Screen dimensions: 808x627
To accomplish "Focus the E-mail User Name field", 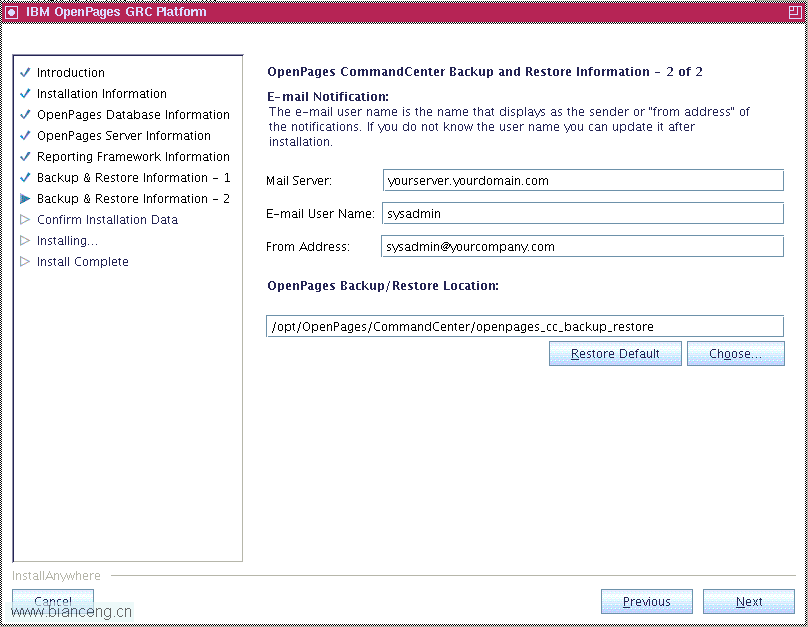I will [583, 213].
